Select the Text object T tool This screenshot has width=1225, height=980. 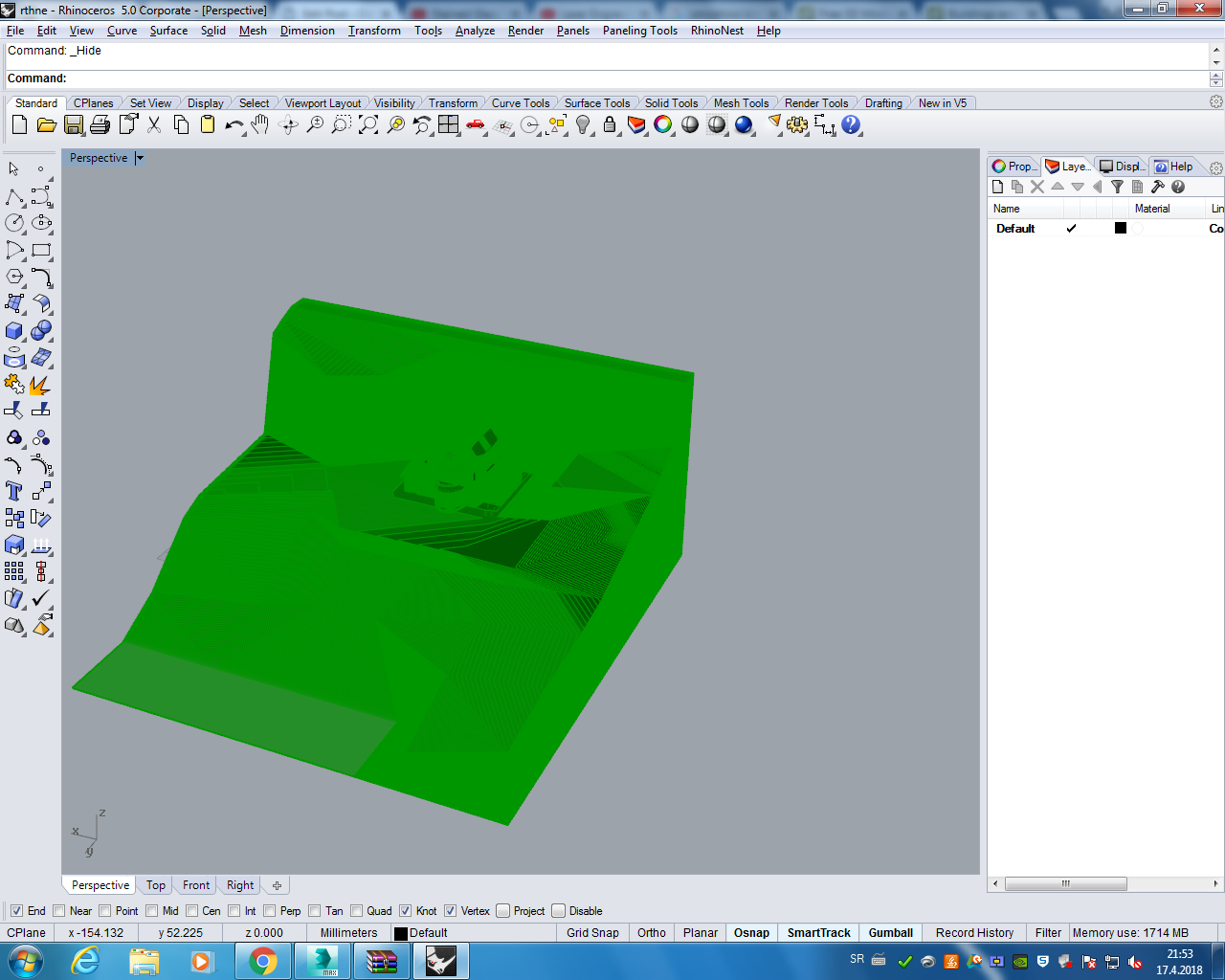[14, 491]
